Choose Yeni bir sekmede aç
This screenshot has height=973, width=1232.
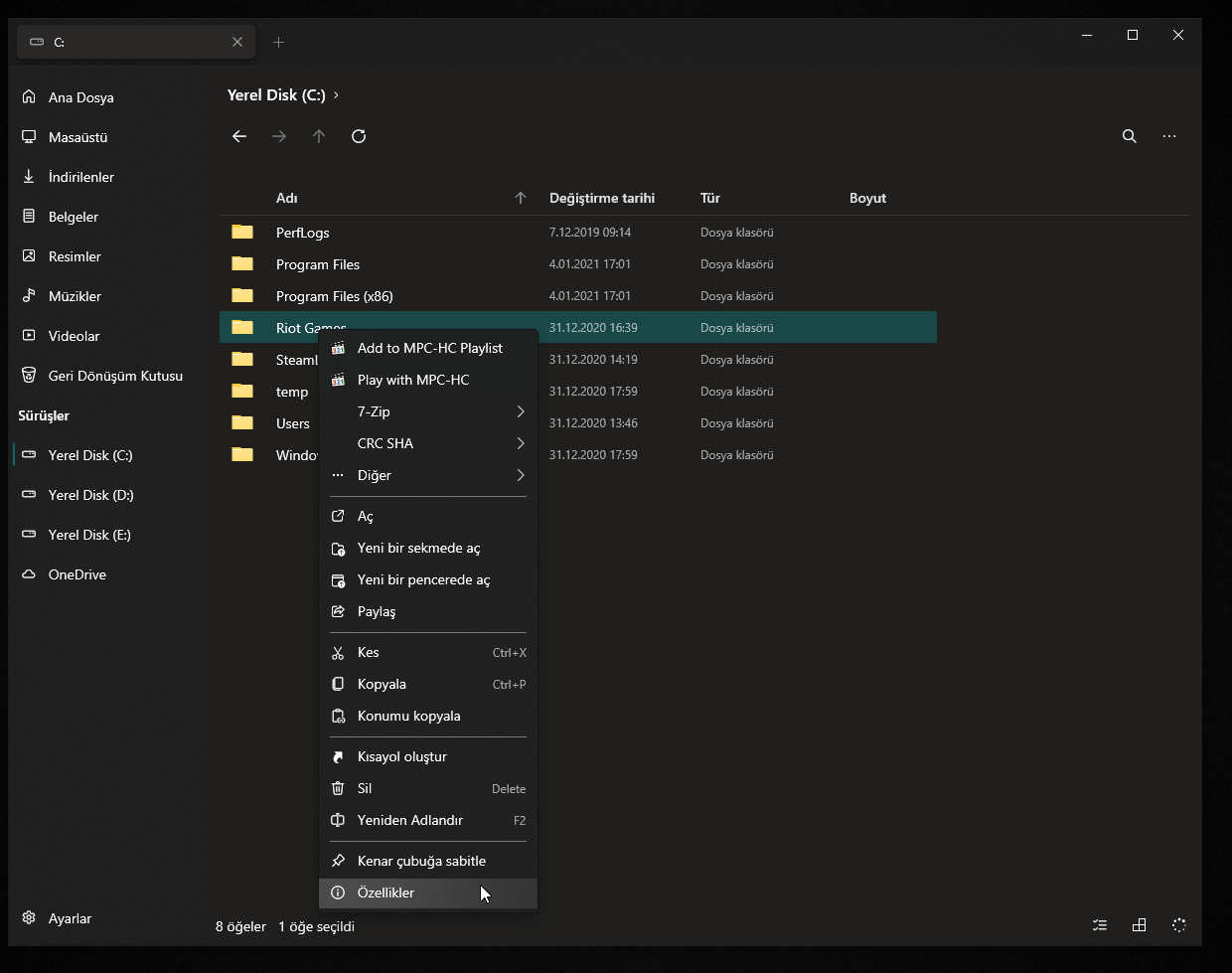428,548
